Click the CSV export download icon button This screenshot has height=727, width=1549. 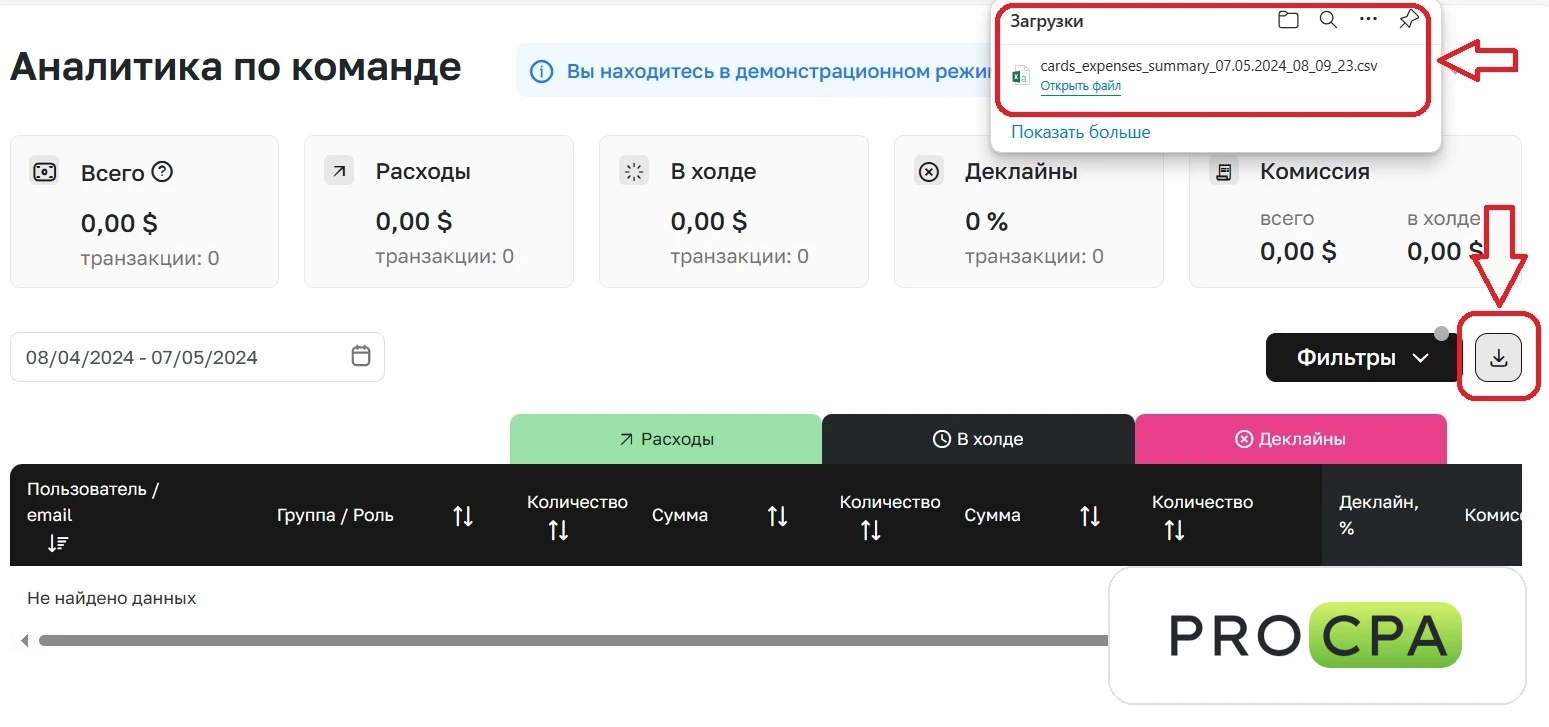click(1498, 358)
